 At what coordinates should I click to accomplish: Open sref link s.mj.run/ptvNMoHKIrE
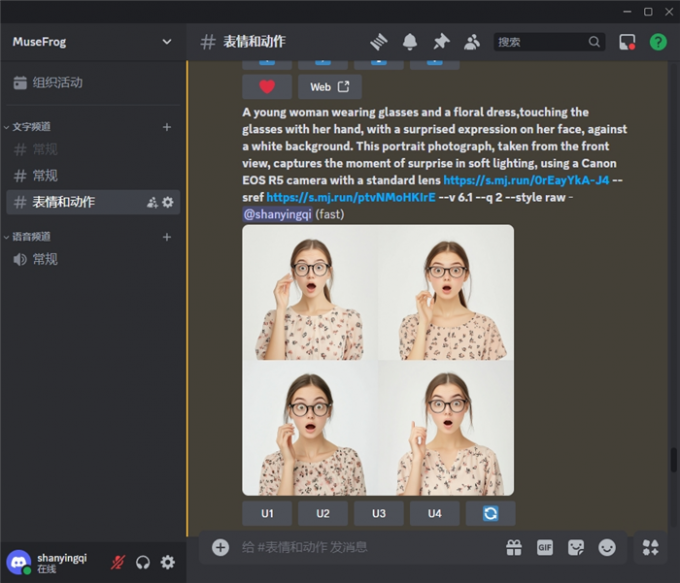[351, 197]
